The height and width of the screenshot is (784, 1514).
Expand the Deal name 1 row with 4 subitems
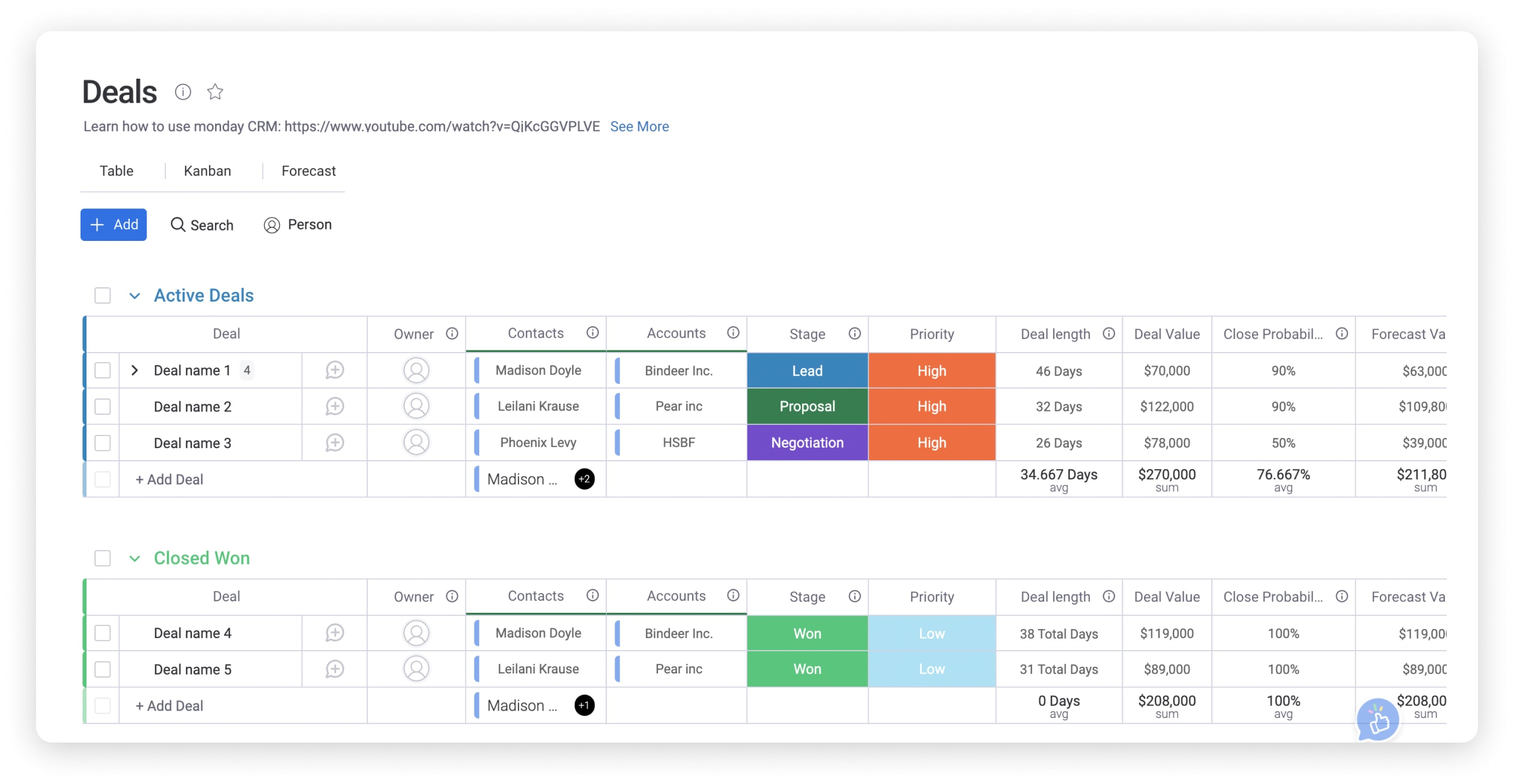pyautogui.click(x=133, y=370)
